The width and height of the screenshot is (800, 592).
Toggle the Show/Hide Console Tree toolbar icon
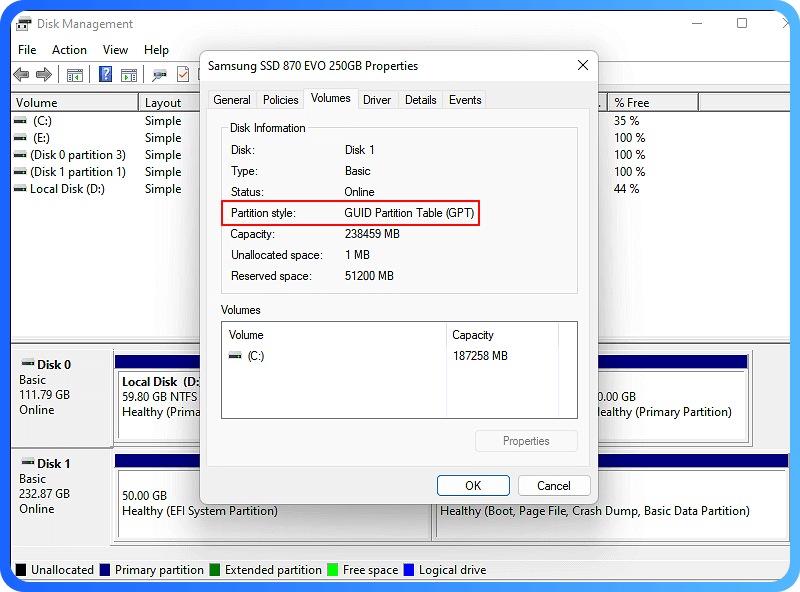click(74, 75)
